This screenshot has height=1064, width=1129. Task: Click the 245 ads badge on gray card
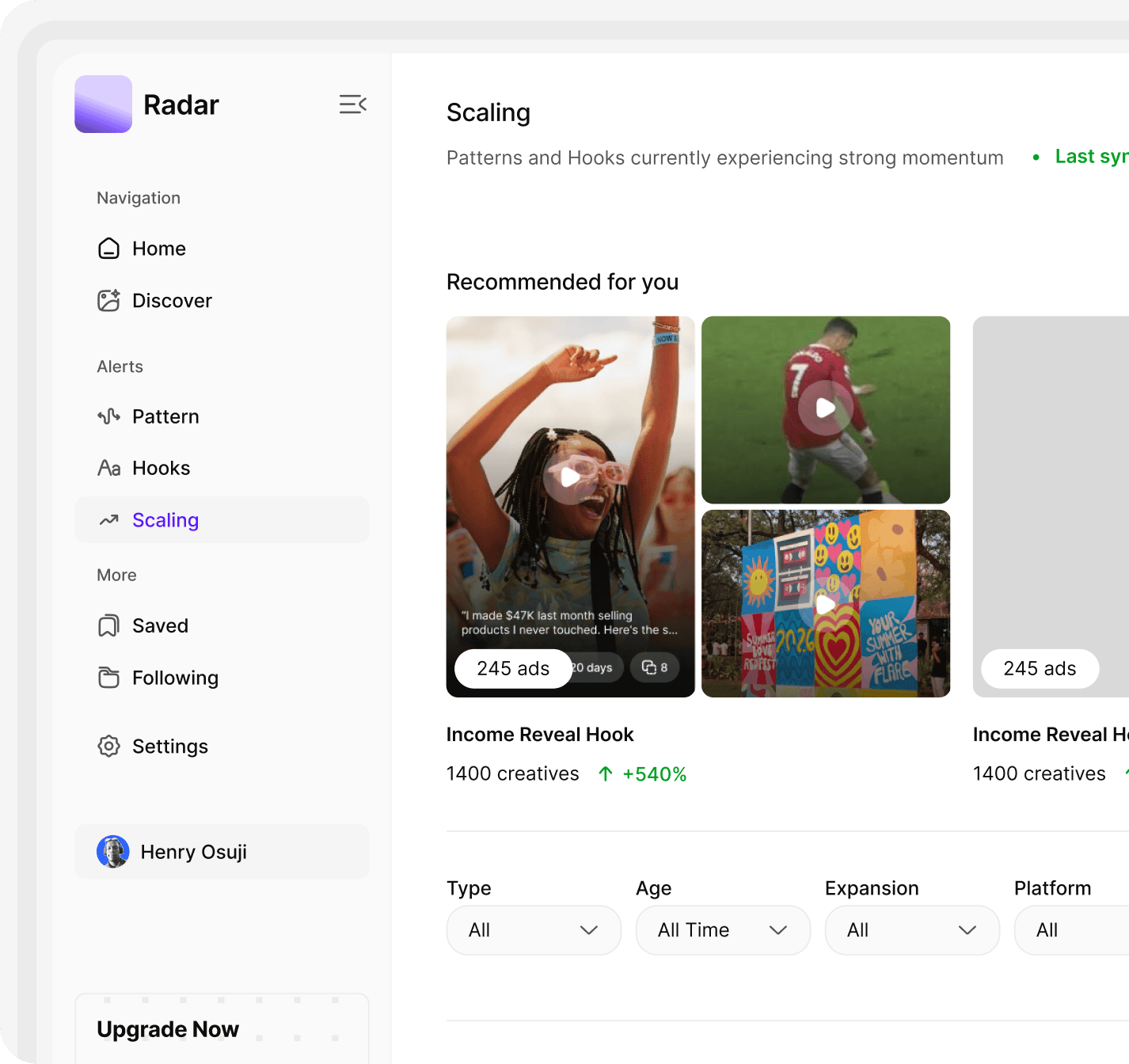[1040, 669]
